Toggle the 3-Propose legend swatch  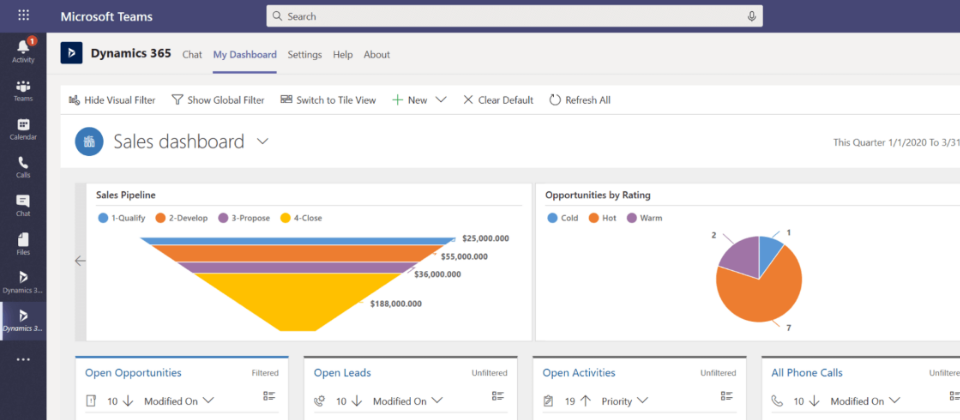point(223,218)
